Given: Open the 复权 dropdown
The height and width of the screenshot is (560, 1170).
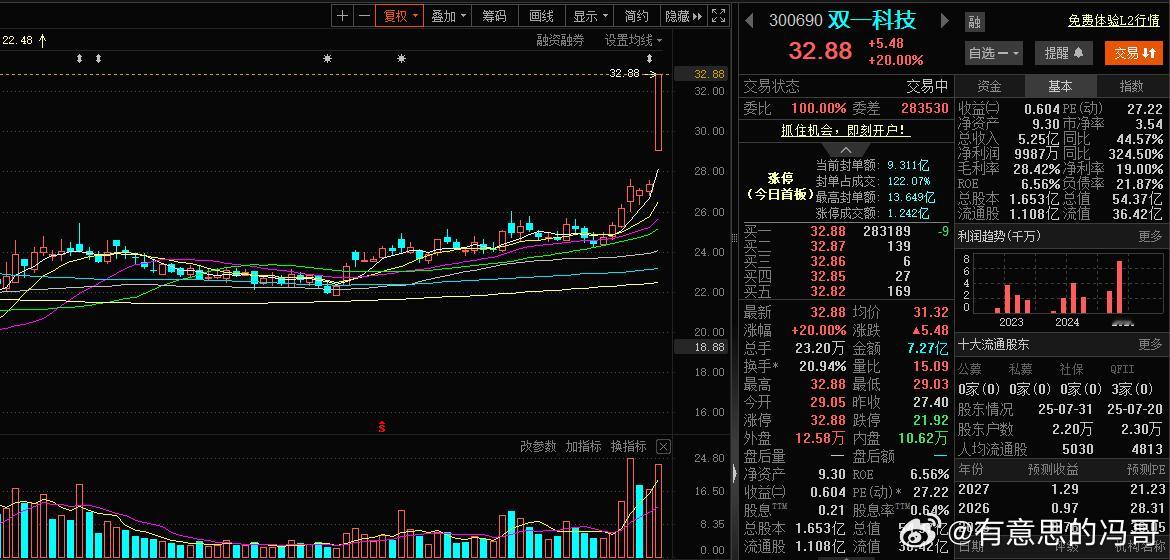Looking at the screenshot, I should coord(400,16).
